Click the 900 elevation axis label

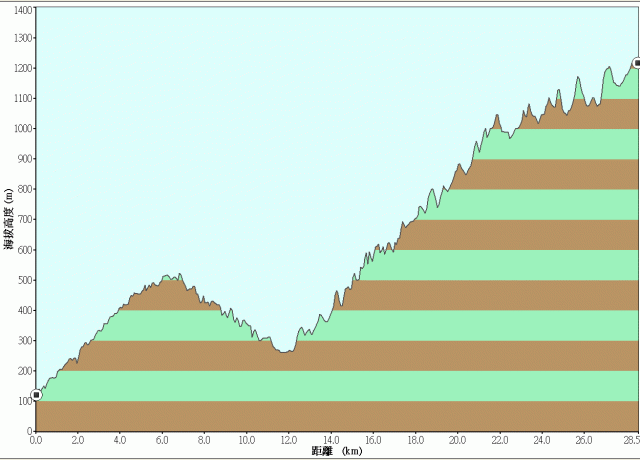tap(25, 159)
